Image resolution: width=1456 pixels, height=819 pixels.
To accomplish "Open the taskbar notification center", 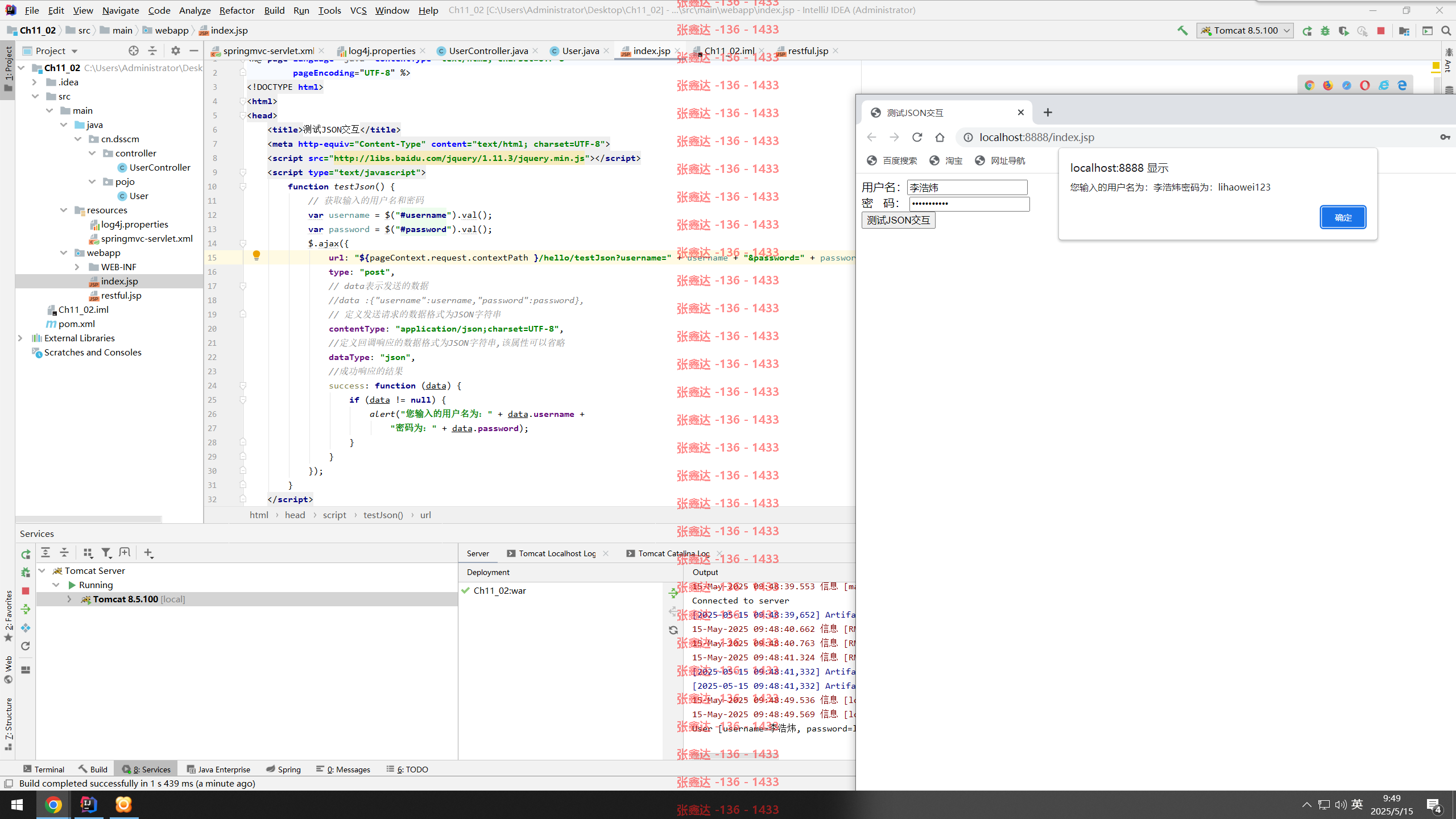I will point(1434,805).
